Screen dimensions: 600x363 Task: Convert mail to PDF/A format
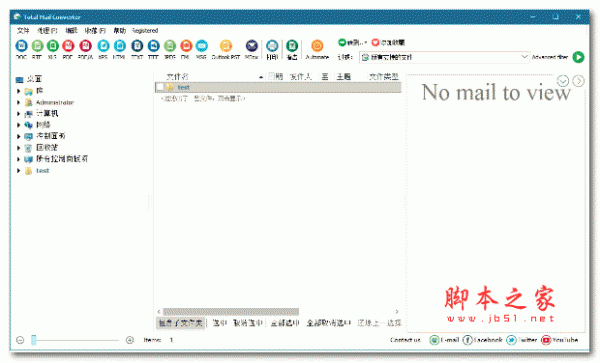(85, 49)
